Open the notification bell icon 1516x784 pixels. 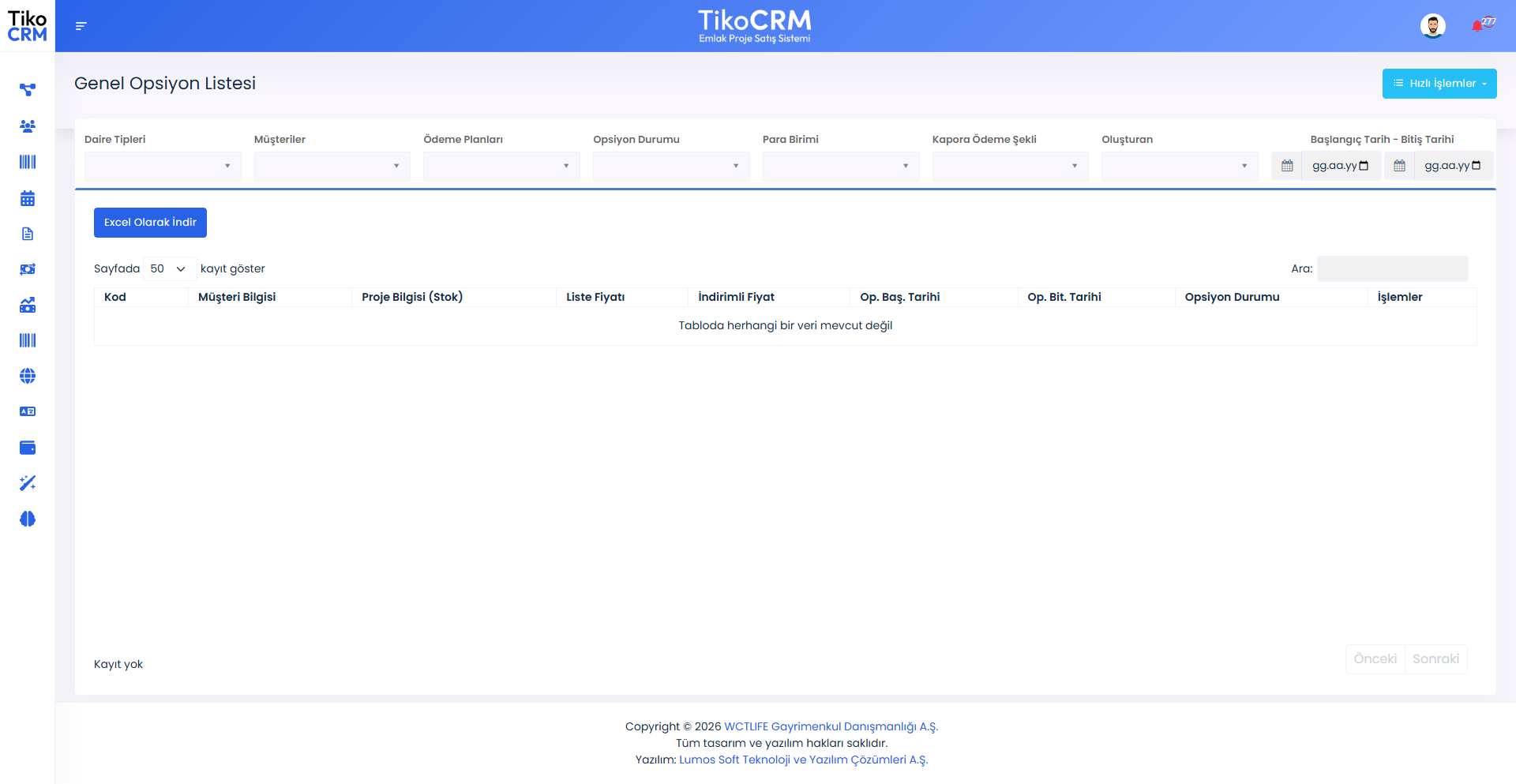tap(1477, 26)
